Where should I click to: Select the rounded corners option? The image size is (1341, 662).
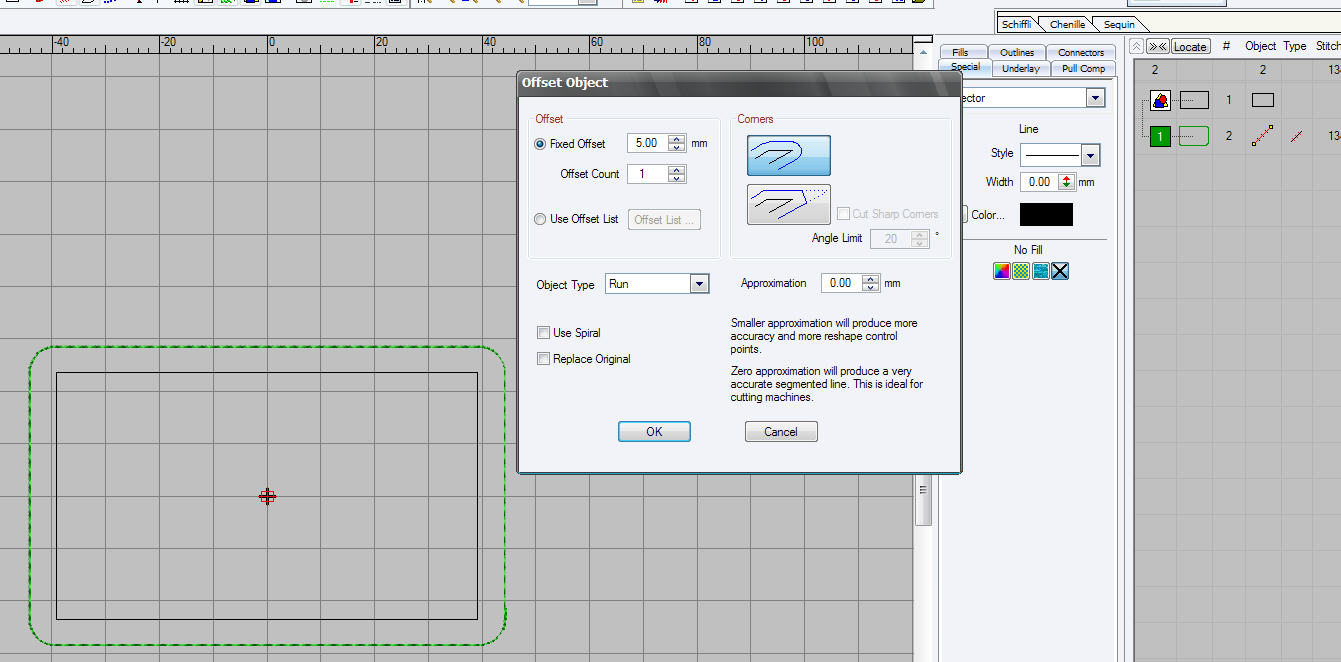[789, 155]
